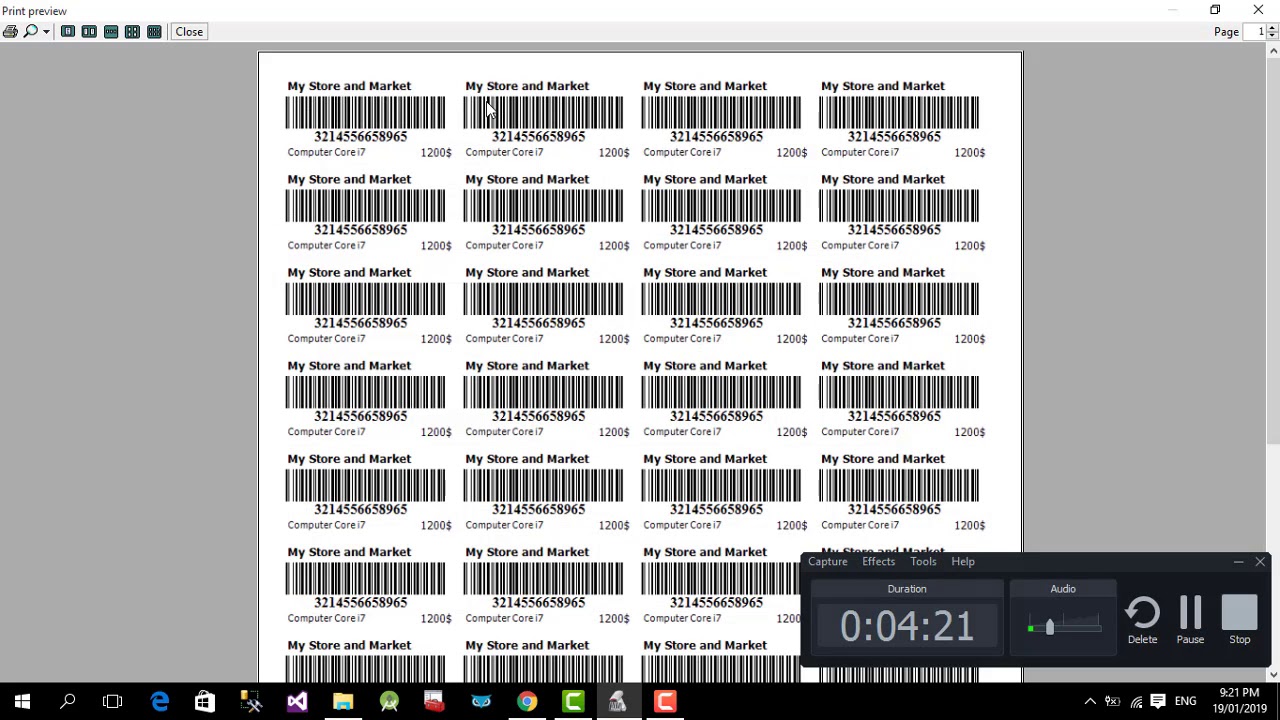The height and width of the screenshot is (720, 1280).
Task: Open the taskbar clock showing 9:21 PM
Action: (x=1239, y=701)
